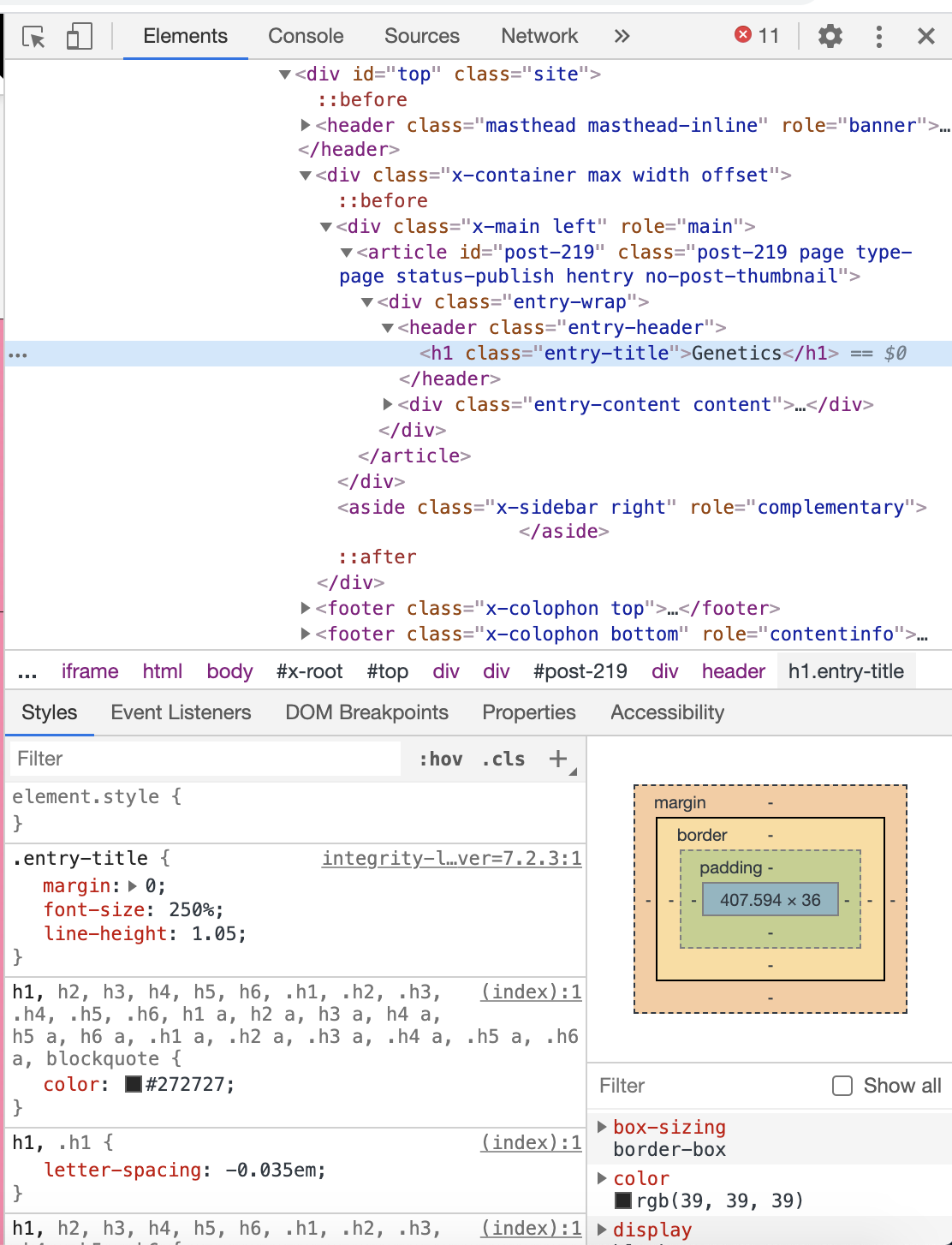This screenshot has height=1245, width=952.
Task: Open (index):1 link for letter-spacing rule
Action: 532,1142
